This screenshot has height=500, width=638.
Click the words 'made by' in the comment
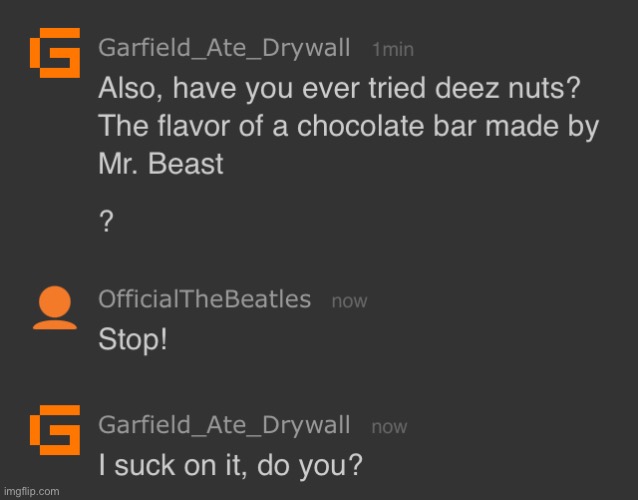click(x=540, y=126)
